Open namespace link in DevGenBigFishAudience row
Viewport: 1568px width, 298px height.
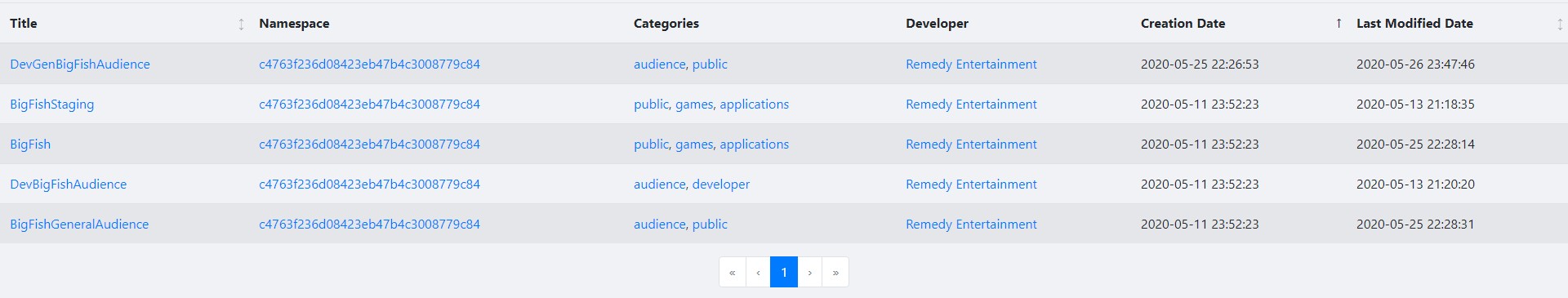(369, 64)
